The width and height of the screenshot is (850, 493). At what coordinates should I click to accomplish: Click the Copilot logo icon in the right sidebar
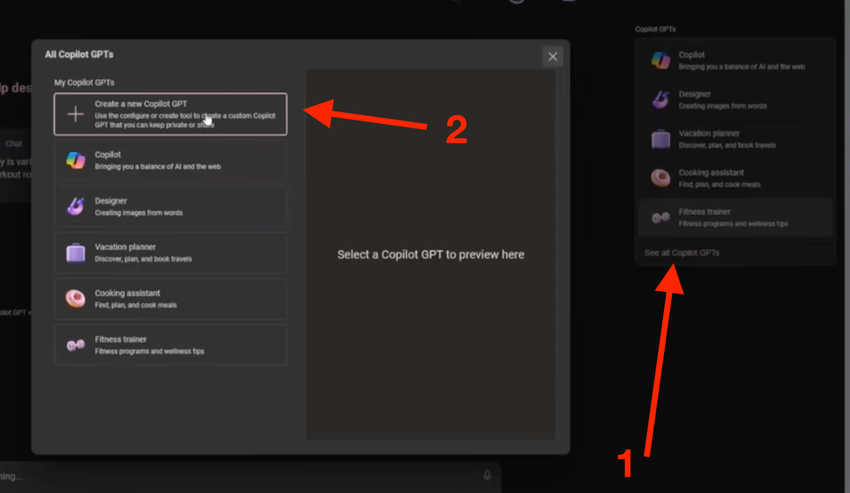pyautogui.click(x=660, y=60)
